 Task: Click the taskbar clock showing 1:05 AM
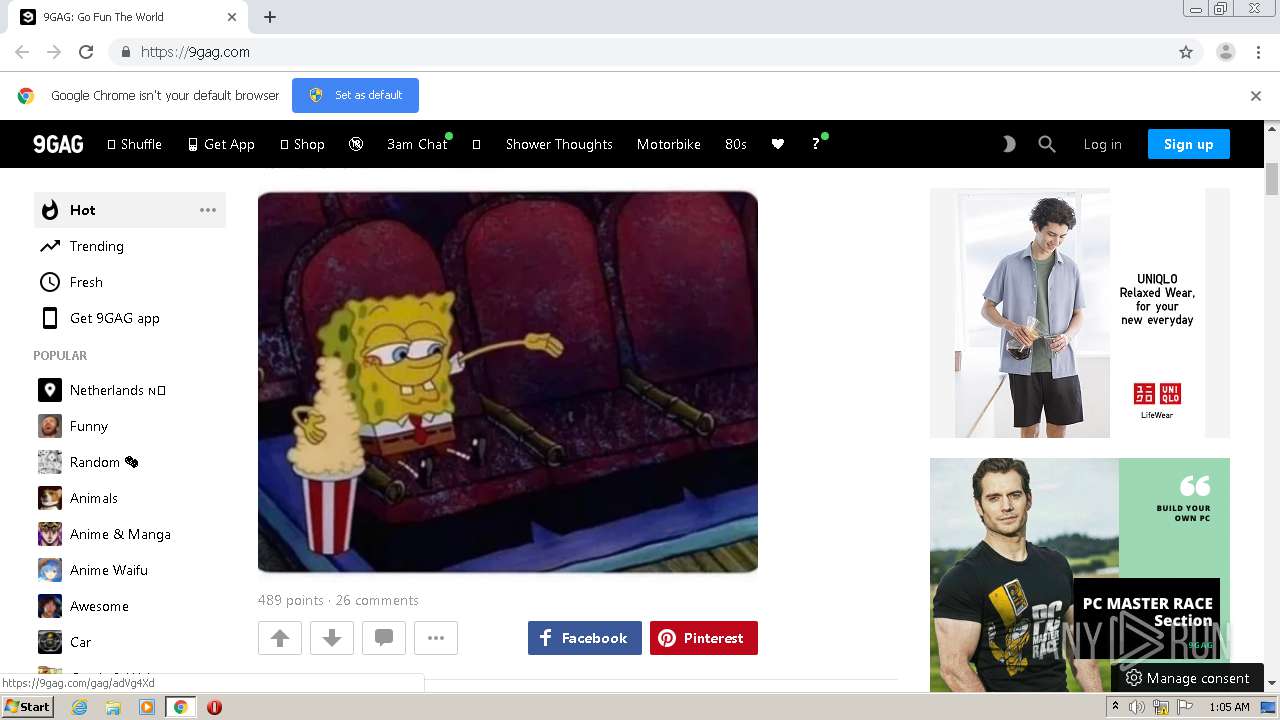[1229, 707]
